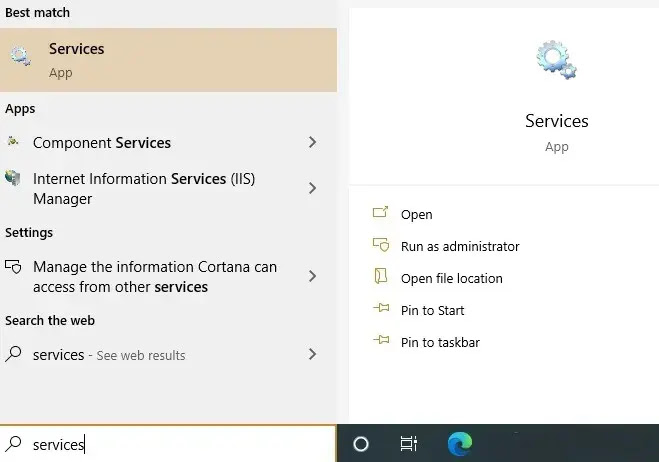
Task: Pin Services to Start
Action: pyautogui.click(x=432, y=310)
